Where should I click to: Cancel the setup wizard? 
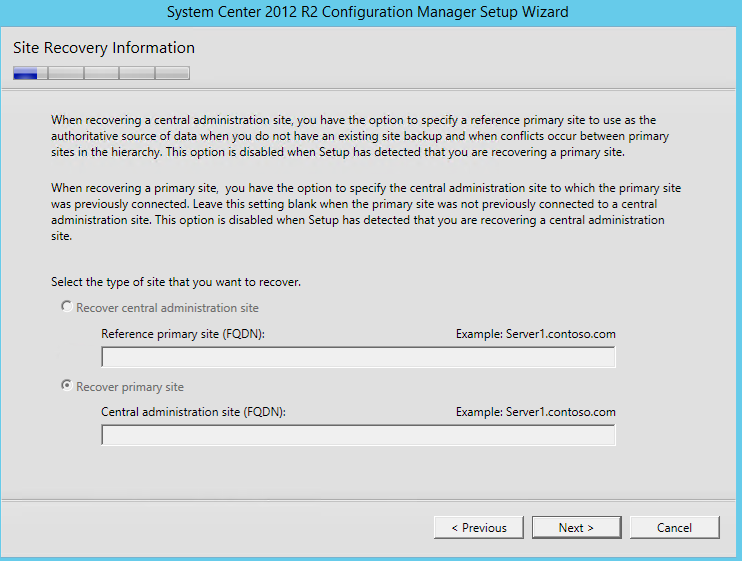point(674,527)
